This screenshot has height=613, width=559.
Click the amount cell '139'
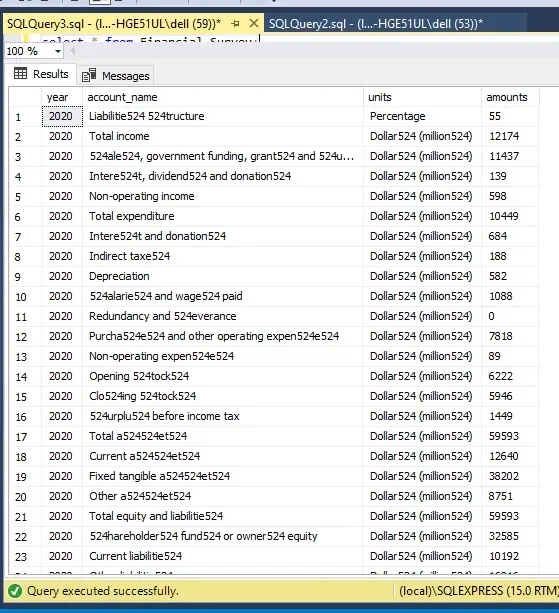(510, 176)
